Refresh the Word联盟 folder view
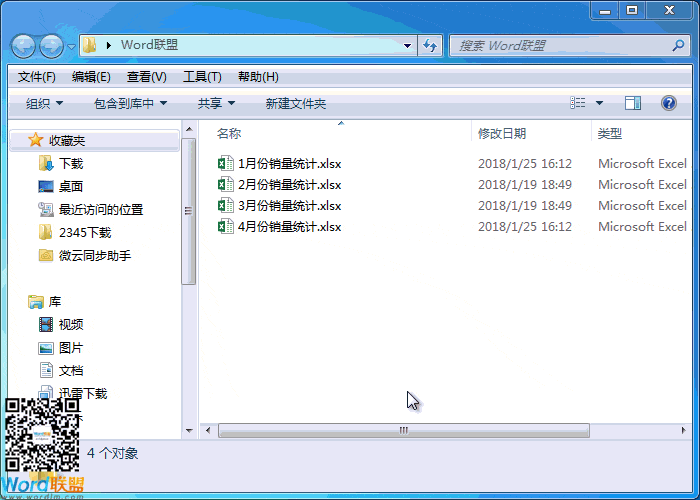700x500 pixels. coord(430,46)
